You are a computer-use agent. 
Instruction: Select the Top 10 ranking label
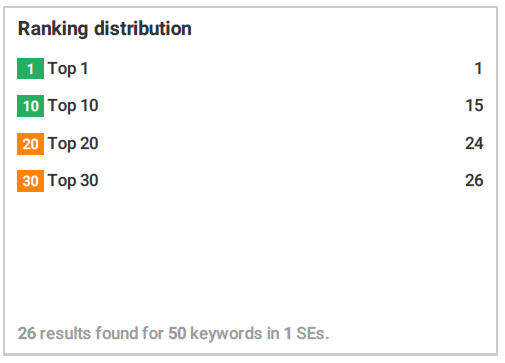(x=73, y=106)
